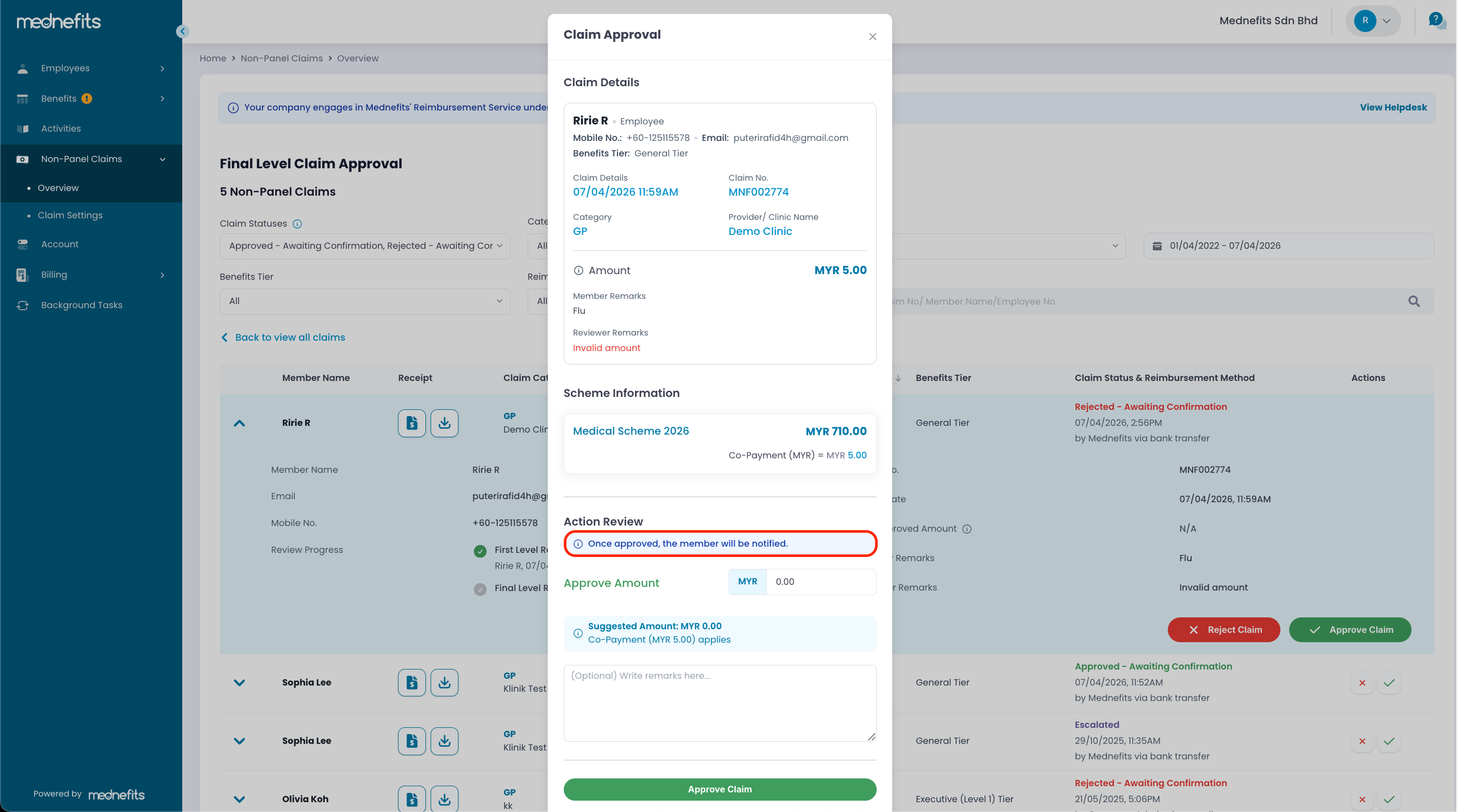Click green Approve Claim button in modal

(719, 789)
